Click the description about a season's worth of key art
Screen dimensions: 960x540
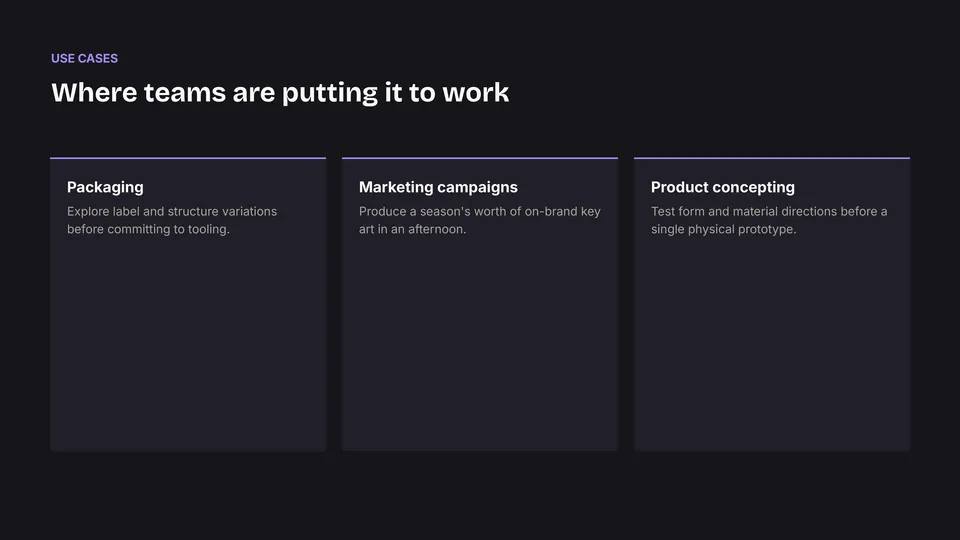click(x=479, y=220)
